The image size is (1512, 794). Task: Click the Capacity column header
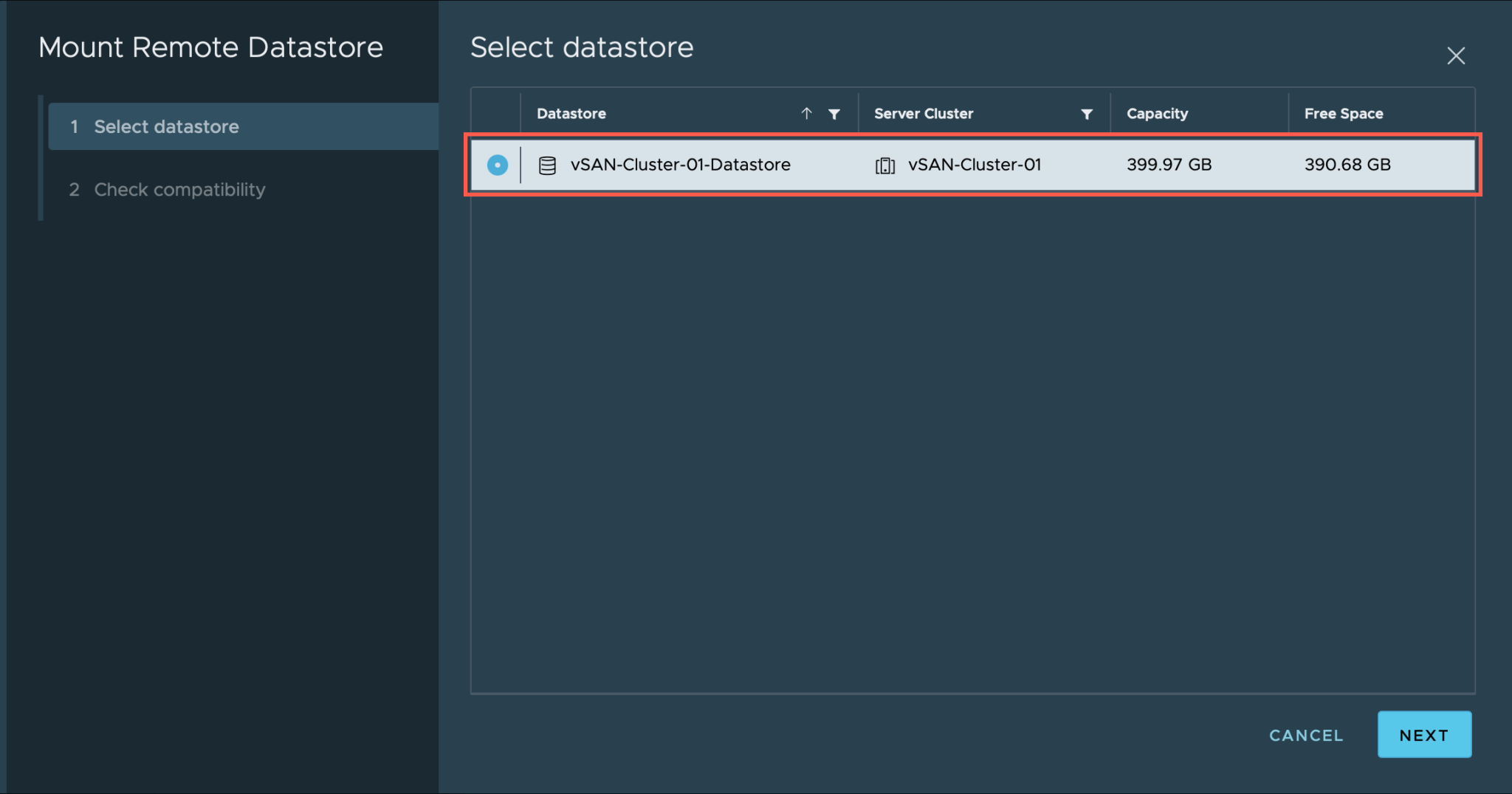point(1157,114)
